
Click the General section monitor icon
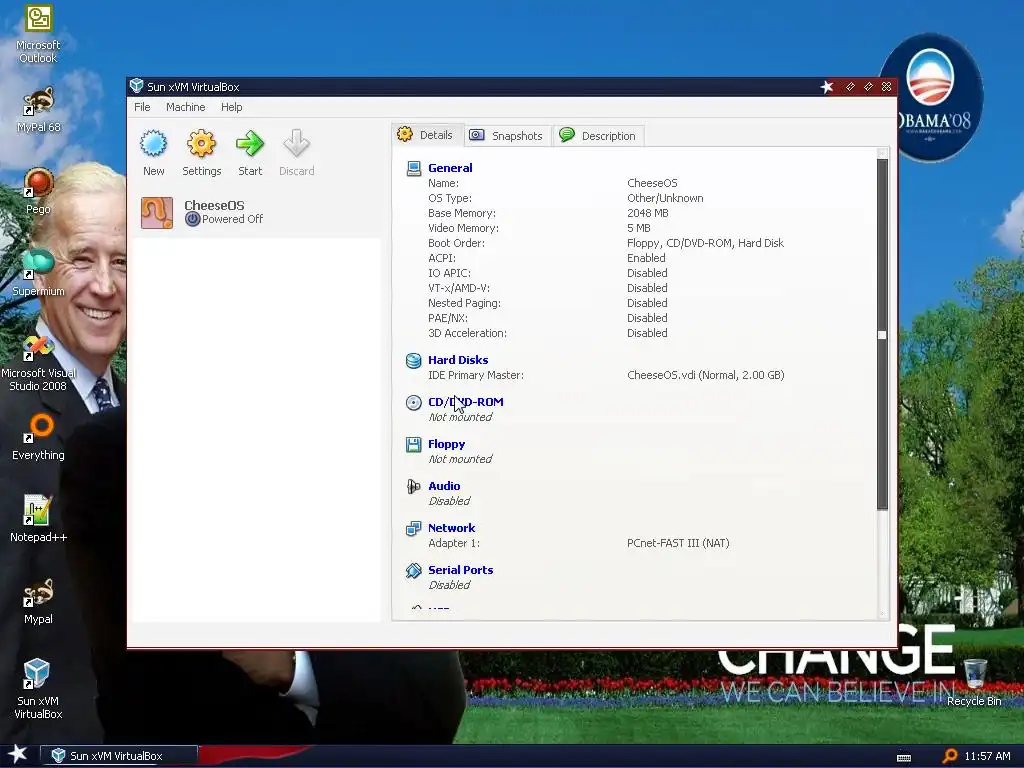point(413,168)
